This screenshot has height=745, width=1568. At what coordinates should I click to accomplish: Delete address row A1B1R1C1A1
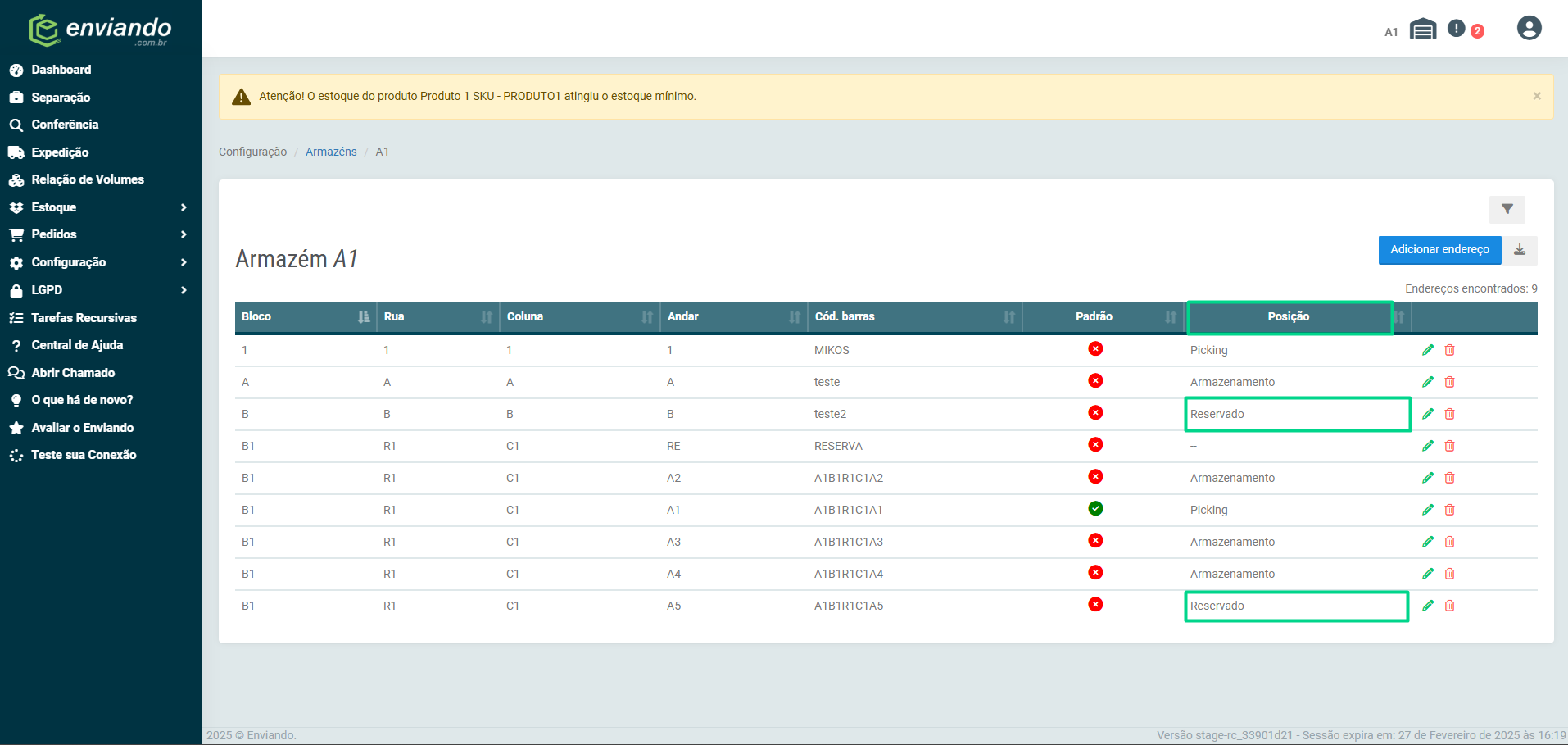click(1449, 510)
